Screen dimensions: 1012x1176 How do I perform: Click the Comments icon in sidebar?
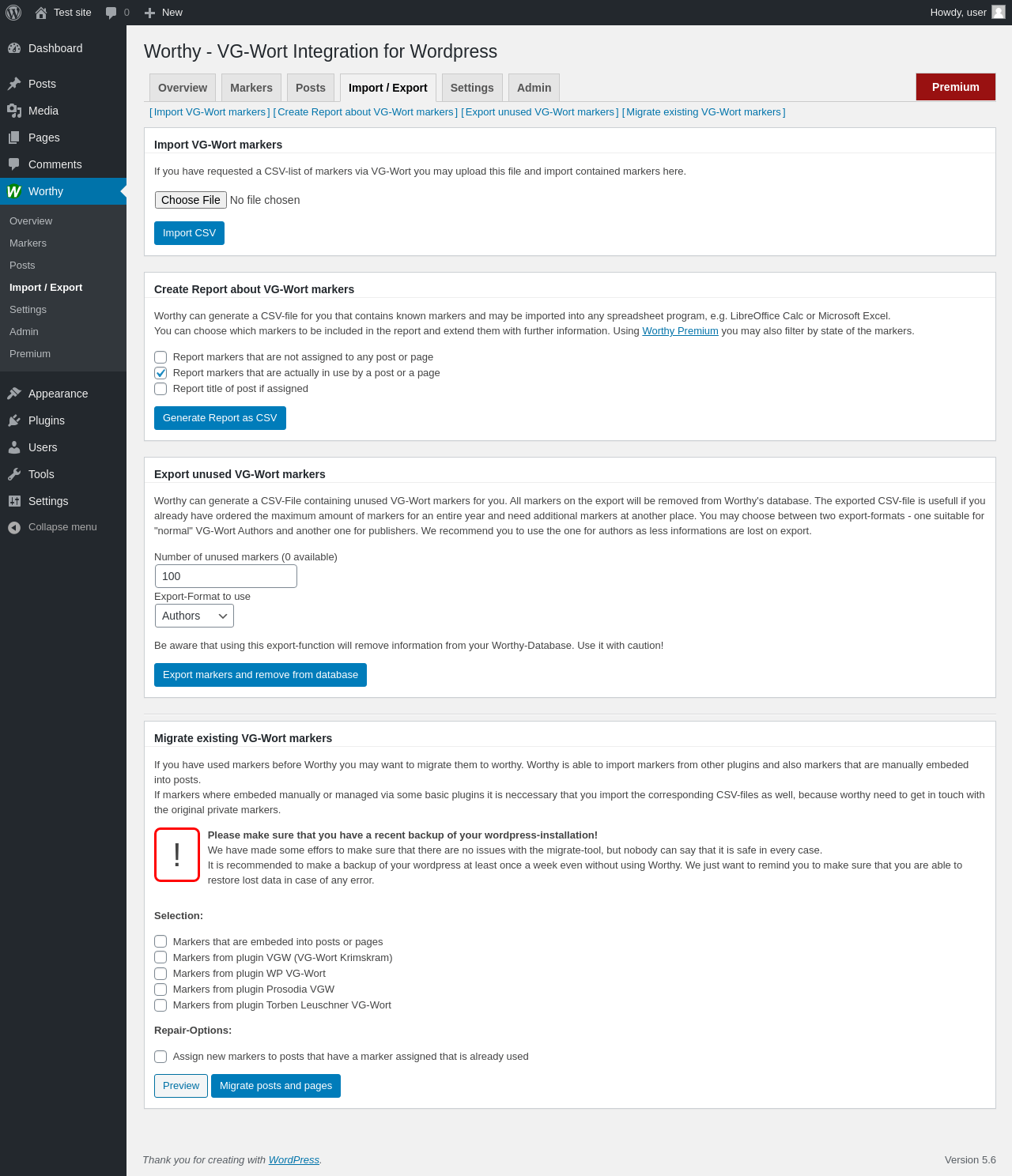(x=14, y=164)
